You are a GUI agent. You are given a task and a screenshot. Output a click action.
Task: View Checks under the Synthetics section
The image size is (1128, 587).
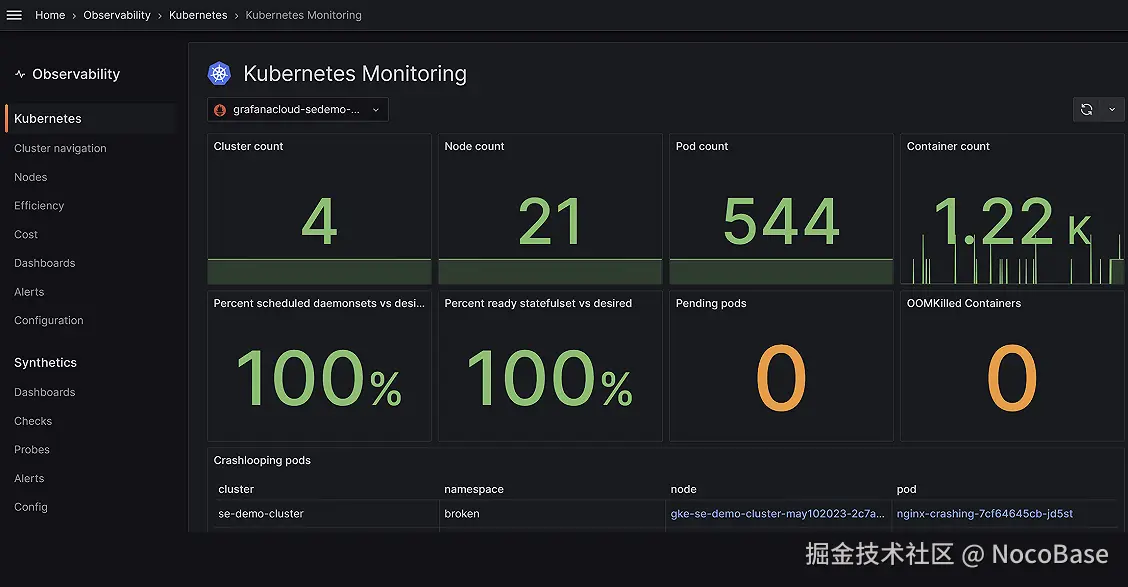pos(32,421)
